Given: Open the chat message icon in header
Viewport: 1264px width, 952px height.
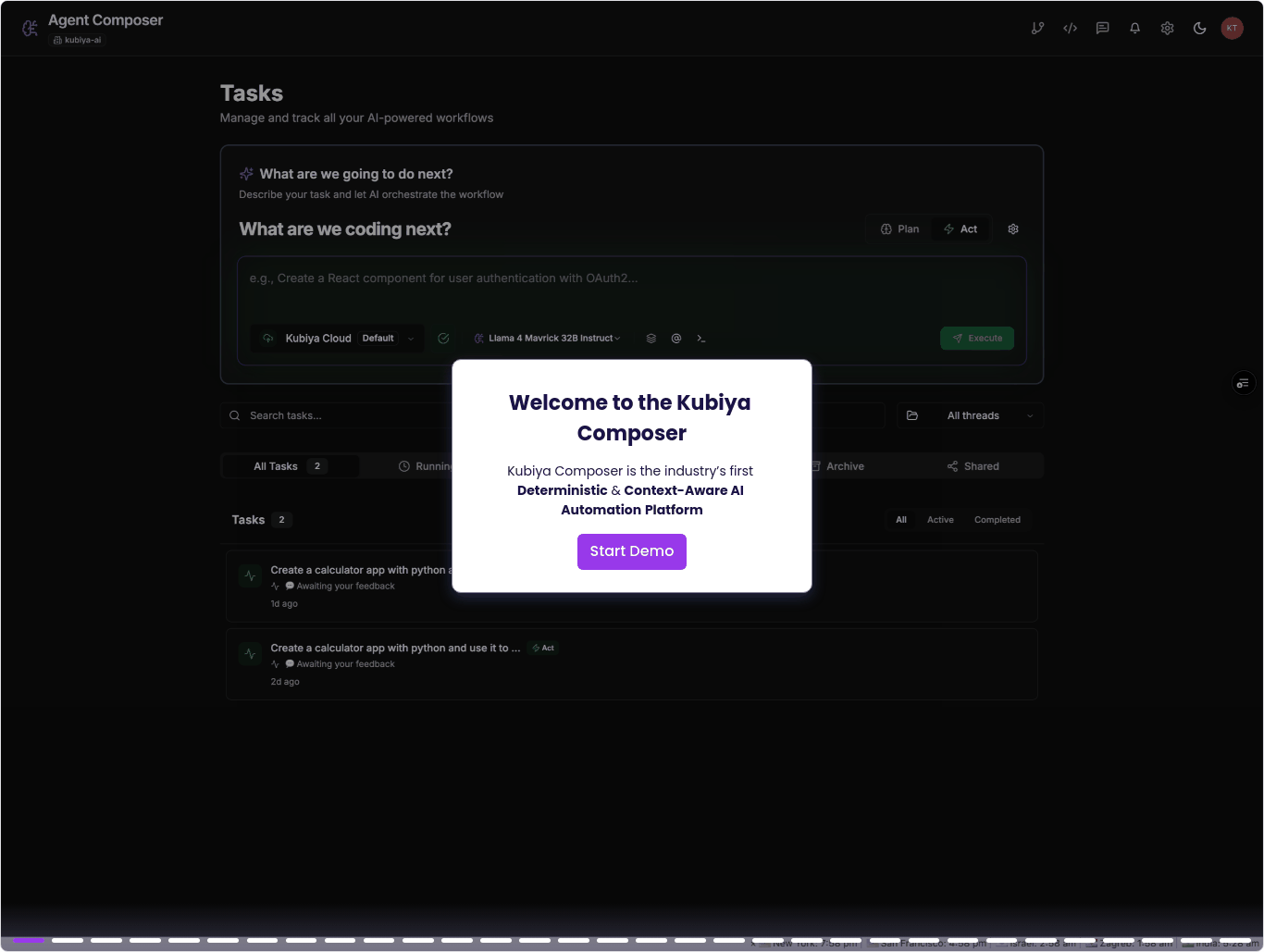Looking at the screenshot, I should (1102, 29).
